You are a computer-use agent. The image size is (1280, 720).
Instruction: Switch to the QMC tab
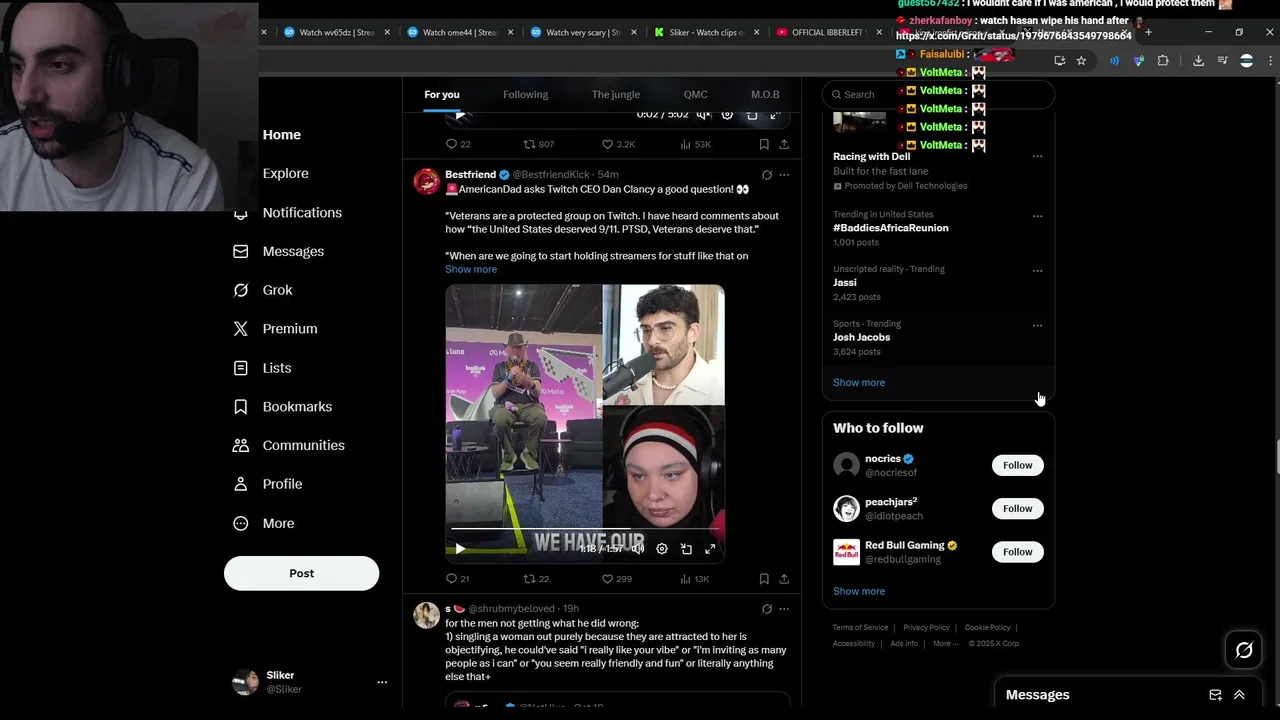coord(695,94)
